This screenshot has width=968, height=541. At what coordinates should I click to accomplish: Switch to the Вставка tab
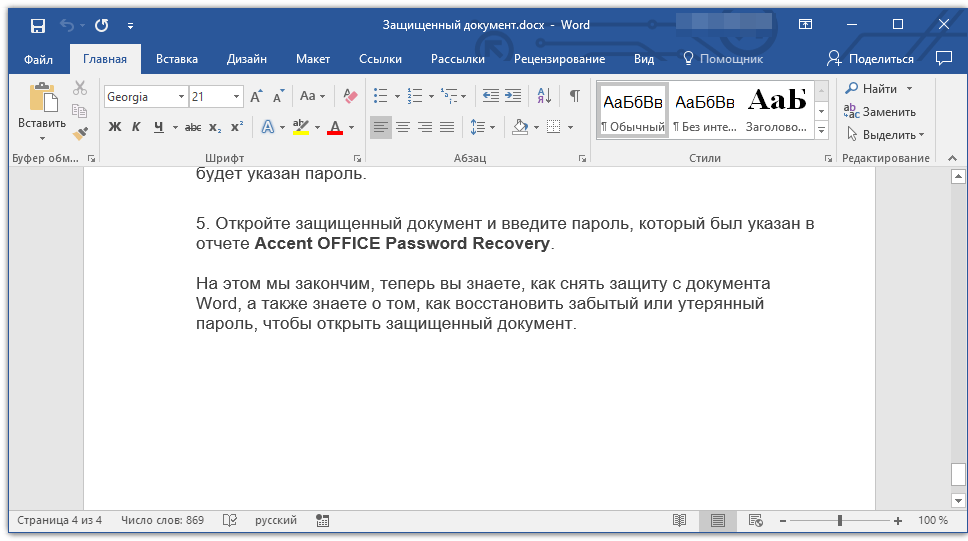coord(177,59)
